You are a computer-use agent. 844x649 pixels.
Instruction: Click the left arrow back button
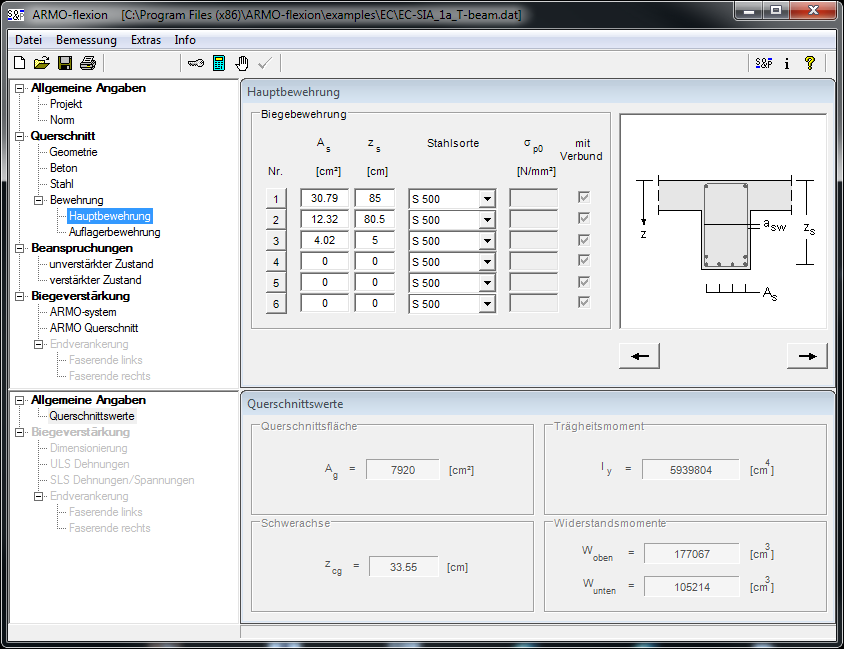coord(639,356)
